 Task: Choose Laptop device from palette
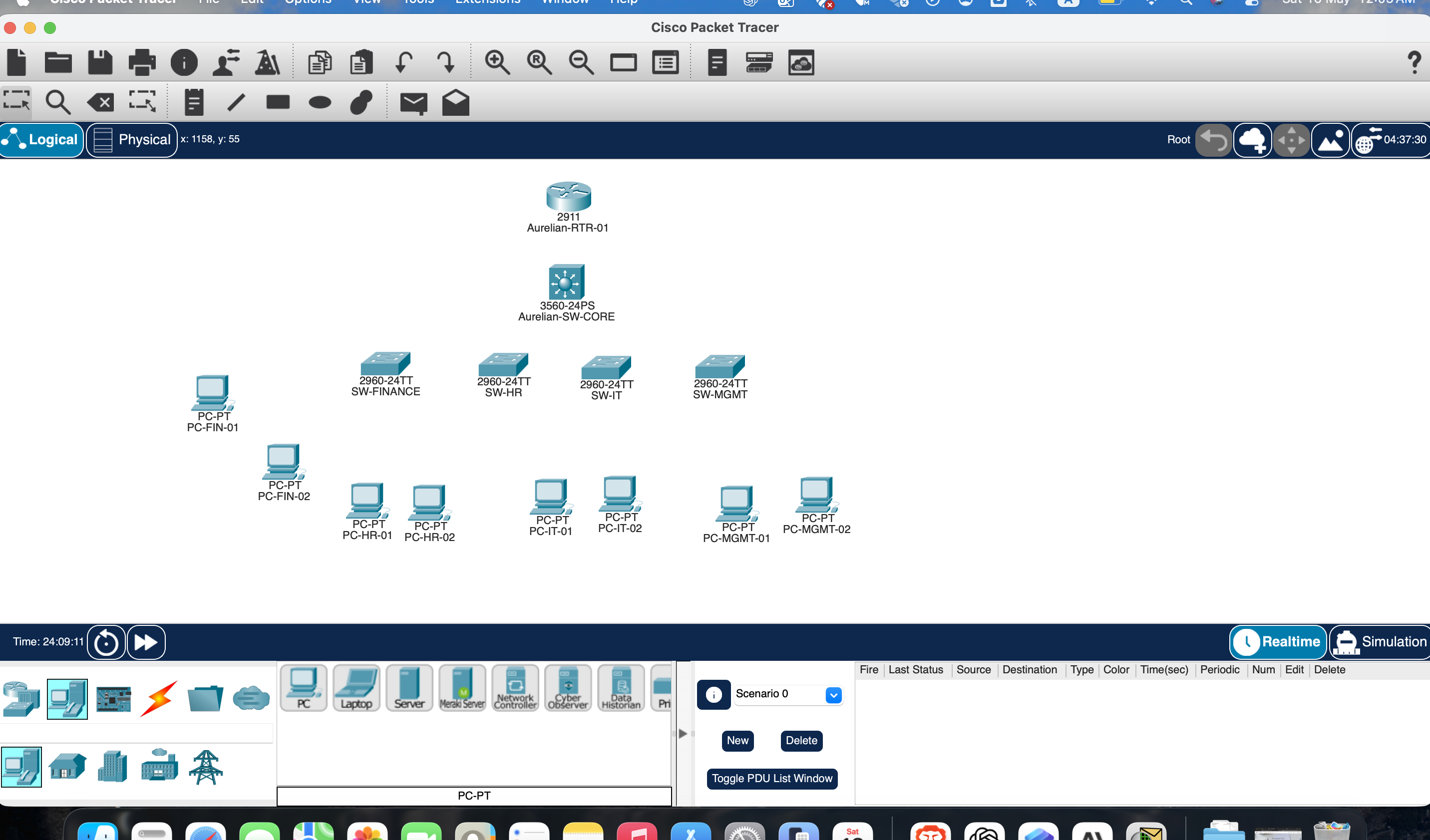click(x=357, y=688)
